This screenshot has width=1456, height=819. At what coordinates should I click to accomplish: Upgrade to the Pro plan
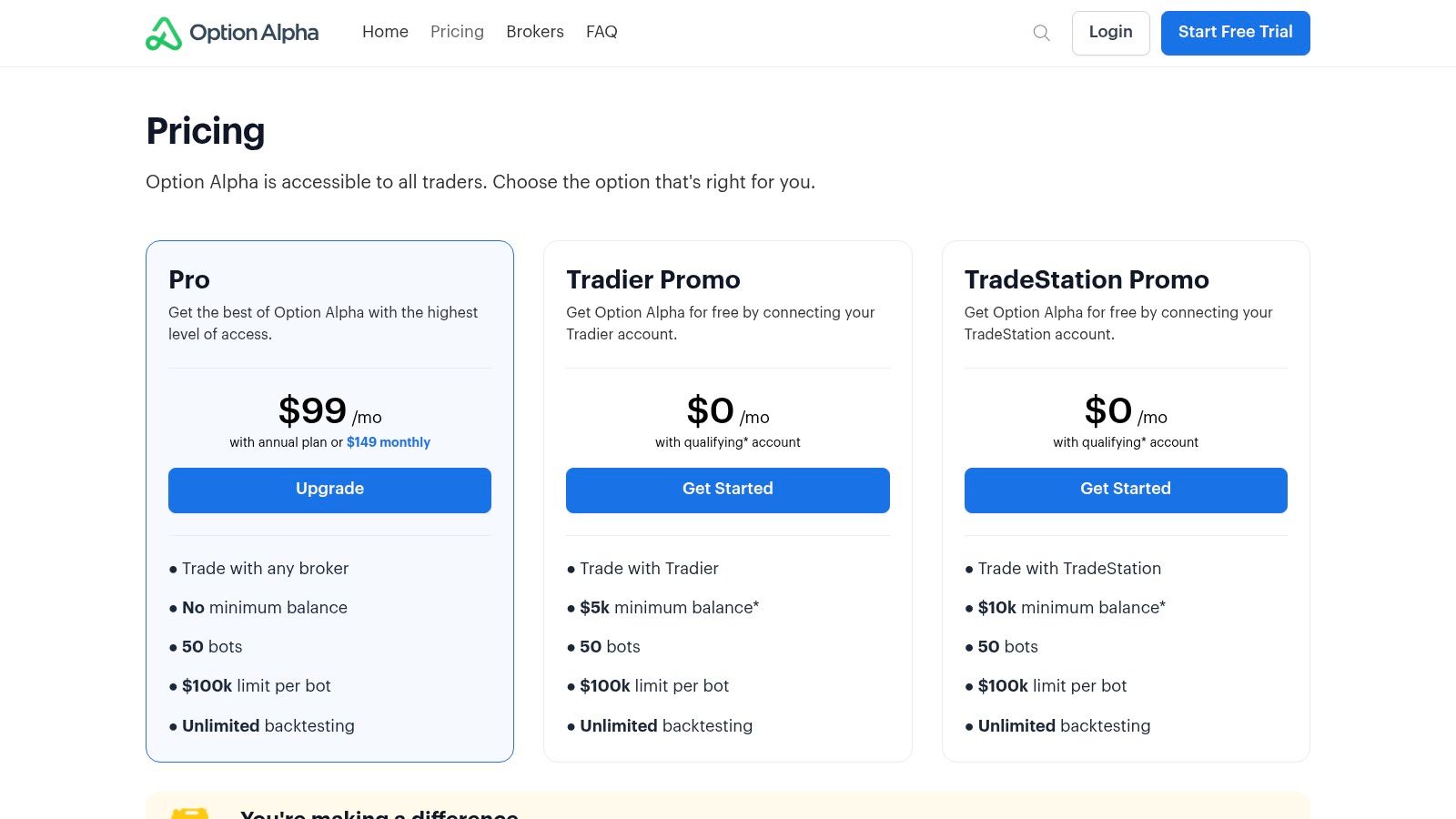[329, 490]
